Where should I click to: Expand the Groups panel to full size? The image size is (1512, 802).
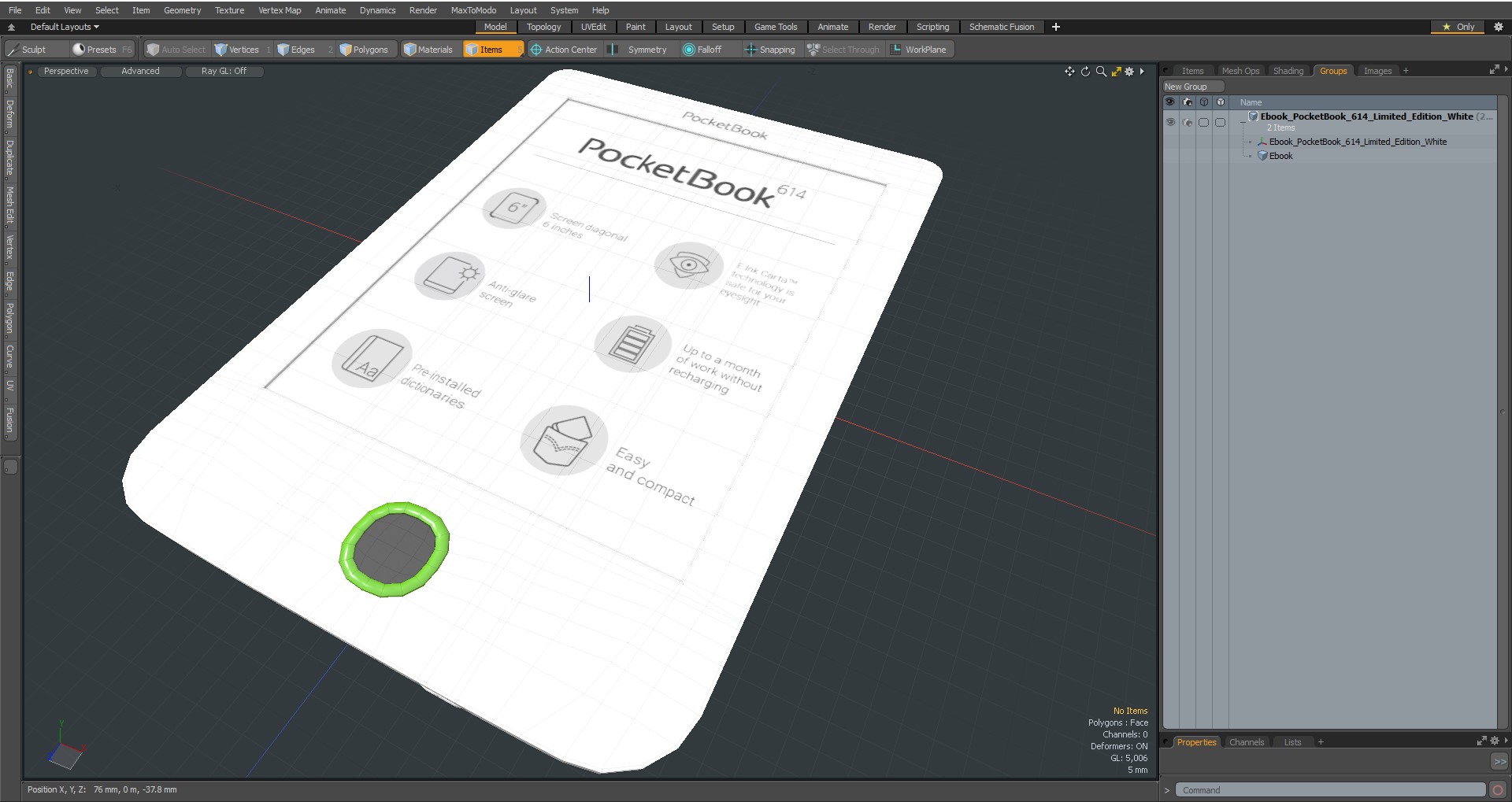pos(1494,70)
